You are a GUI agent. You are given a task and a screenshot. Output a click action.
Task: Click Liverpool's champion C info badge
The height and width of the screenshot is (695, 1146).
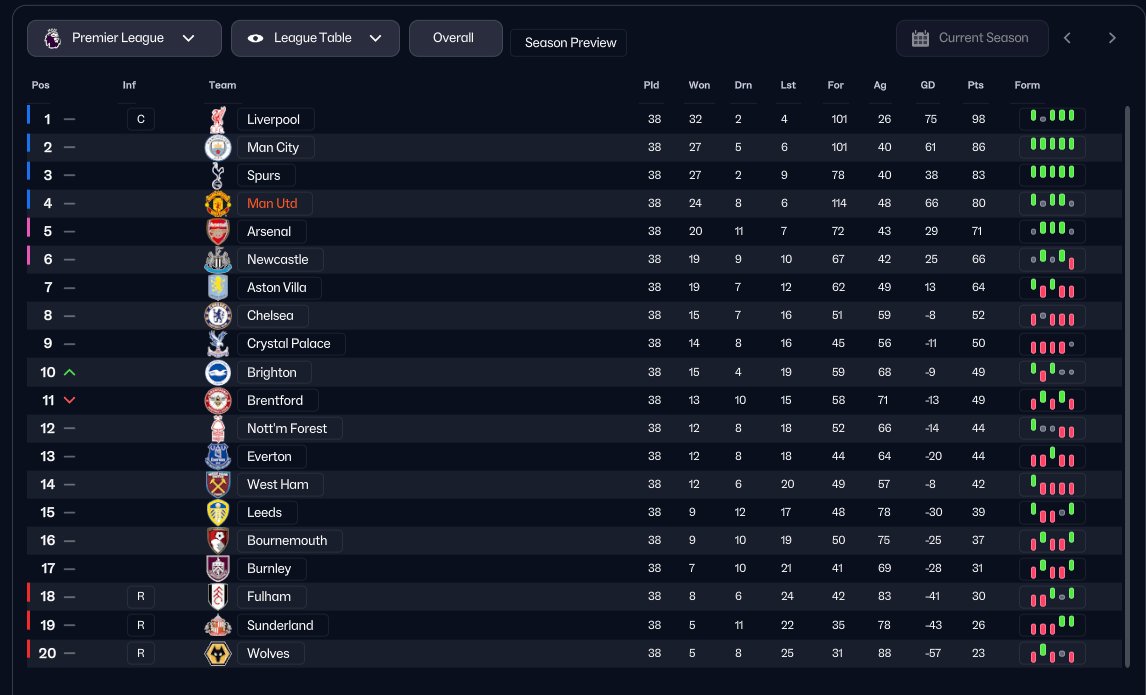pyautogui.click(x=140, y=120)
